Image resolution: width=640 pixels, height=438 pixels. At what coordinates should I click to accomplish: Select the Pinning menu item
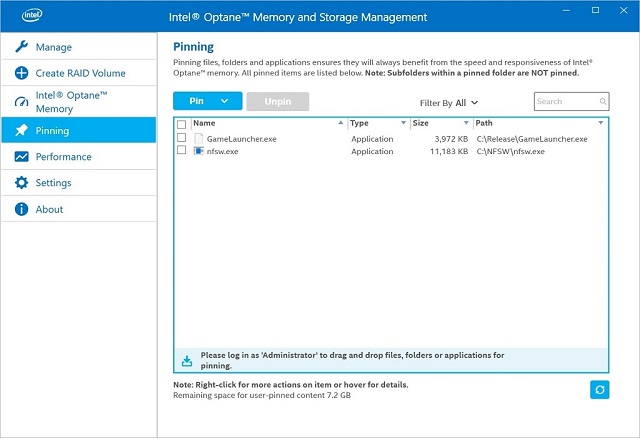79,130
